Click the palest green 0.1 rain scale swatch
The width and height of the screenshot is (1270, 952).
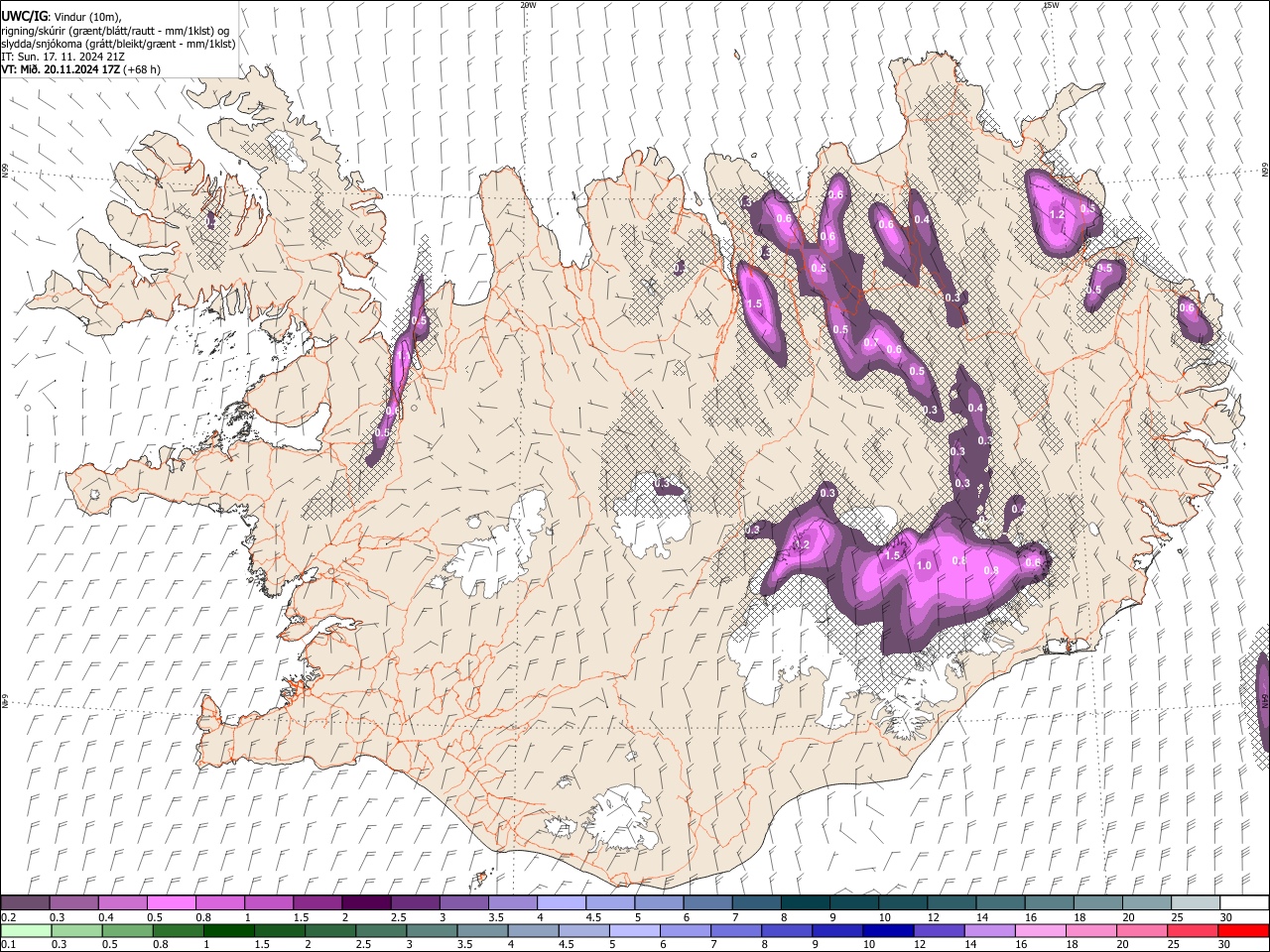coord(26,930)
